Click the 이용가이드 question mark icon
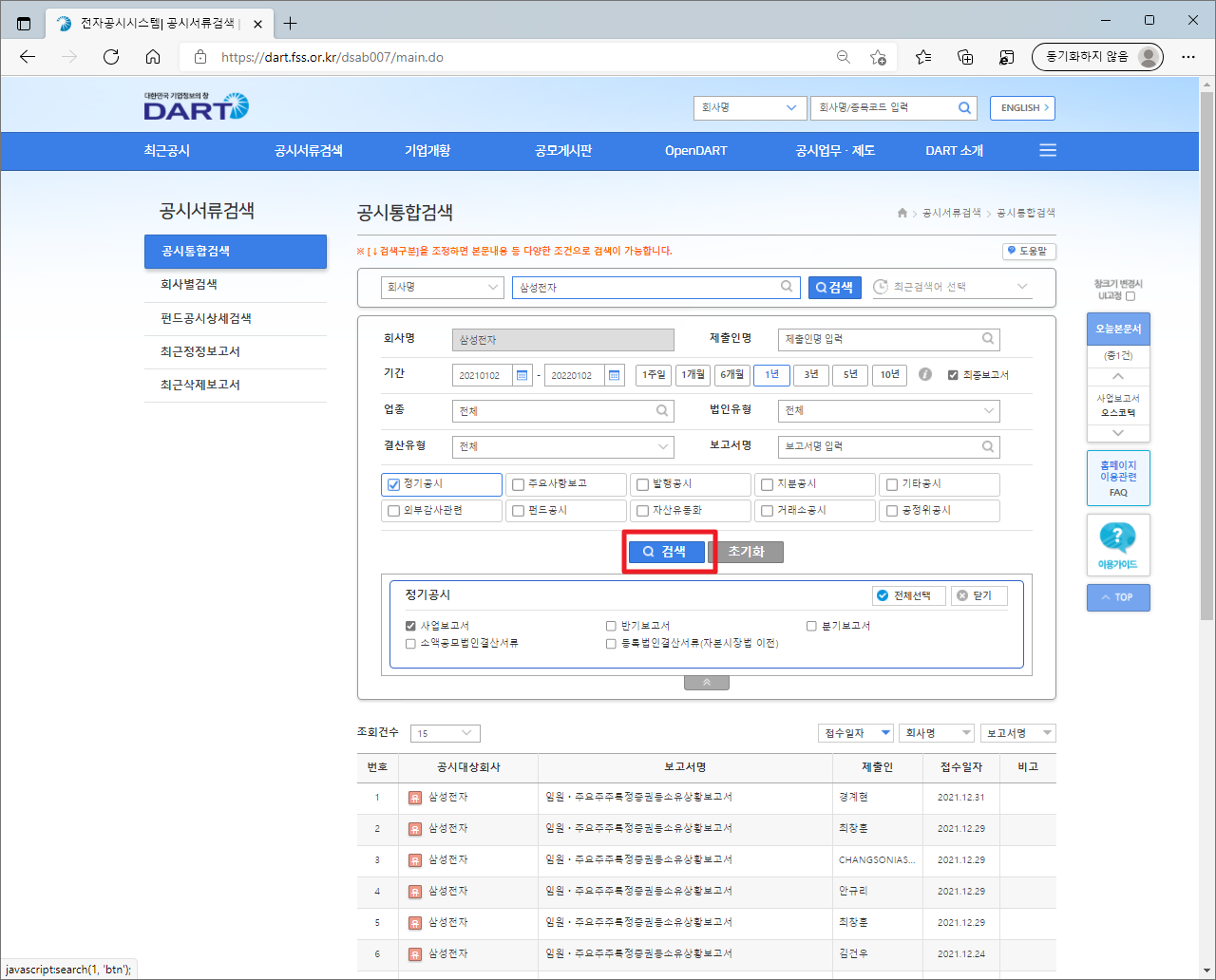This screenshot has width=1216, height=980. tap(1117, 537)
